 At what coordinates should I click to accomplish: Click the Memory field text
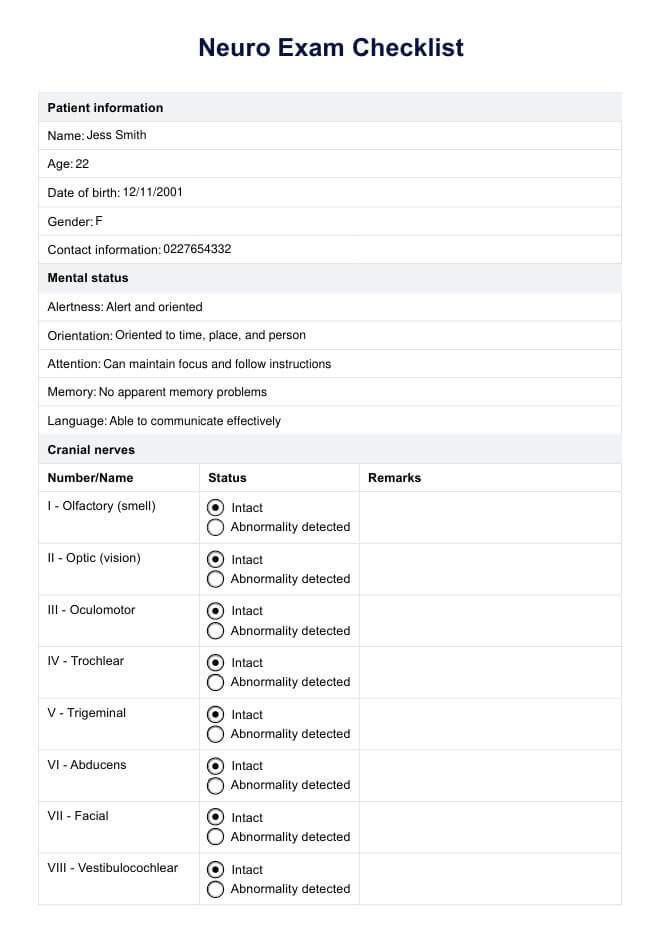183,392
